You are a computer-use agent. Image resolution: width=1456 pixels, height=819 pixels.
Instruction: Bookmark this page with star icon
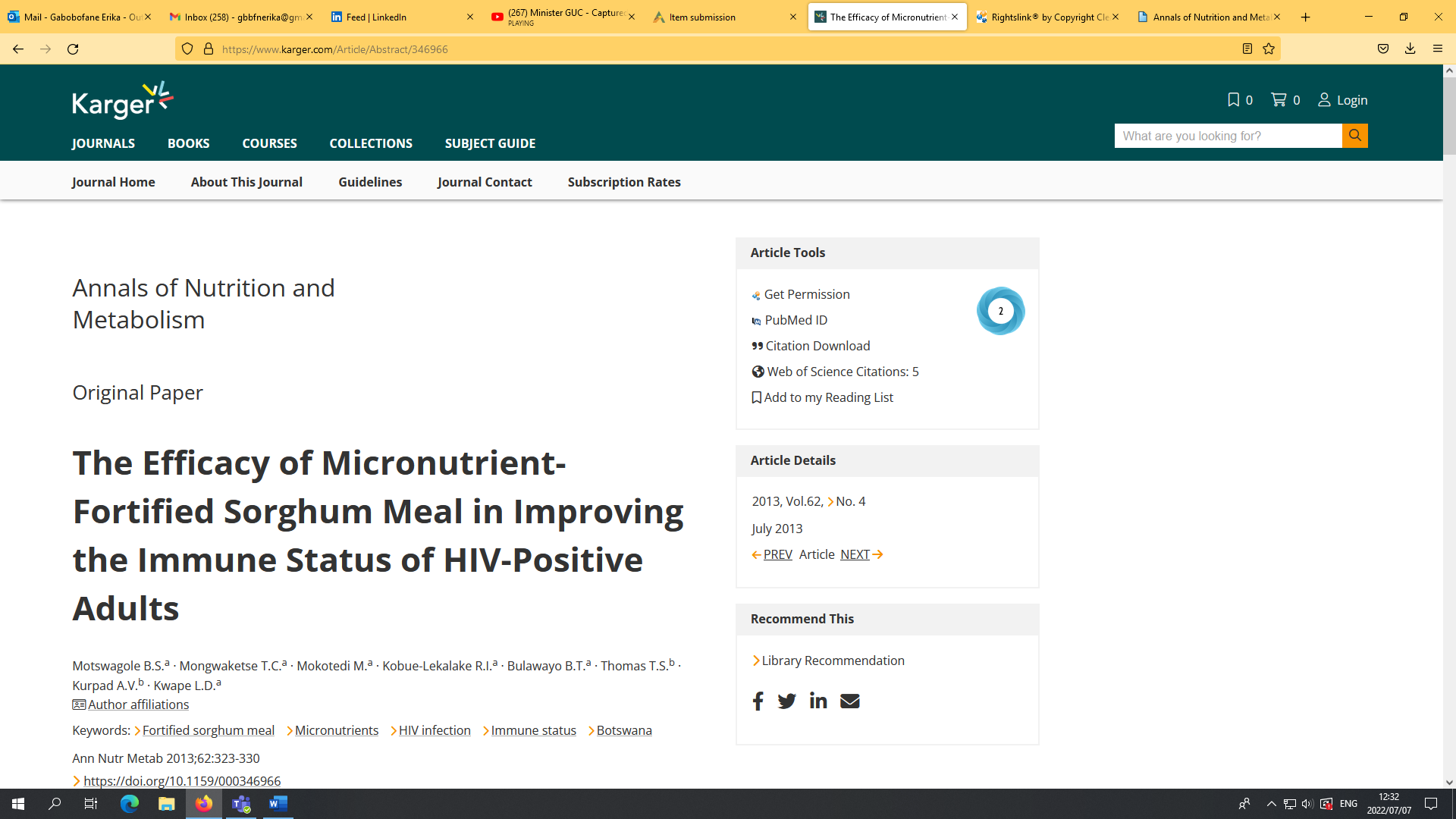(1269, 49)
